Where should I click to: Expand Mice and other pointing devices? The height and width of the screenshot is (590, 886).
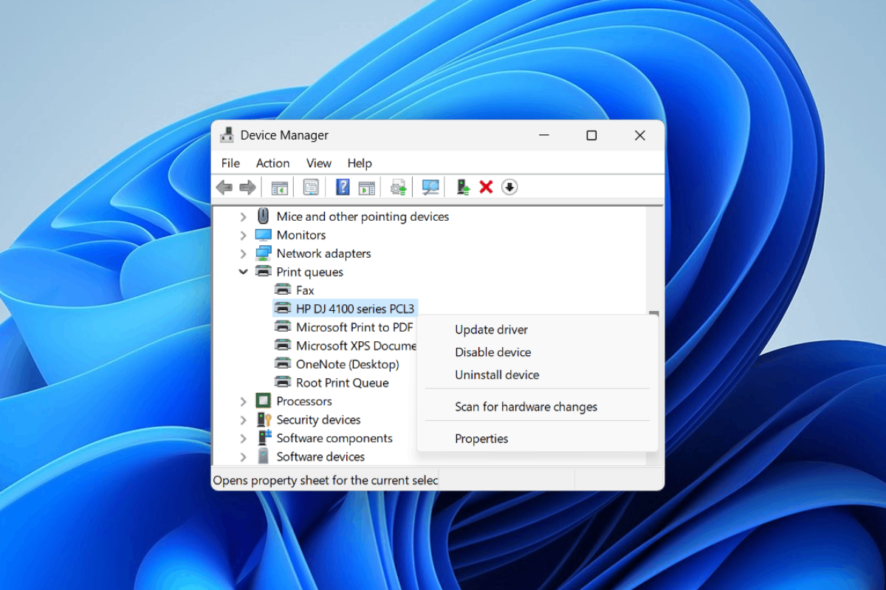coord(244,216)
